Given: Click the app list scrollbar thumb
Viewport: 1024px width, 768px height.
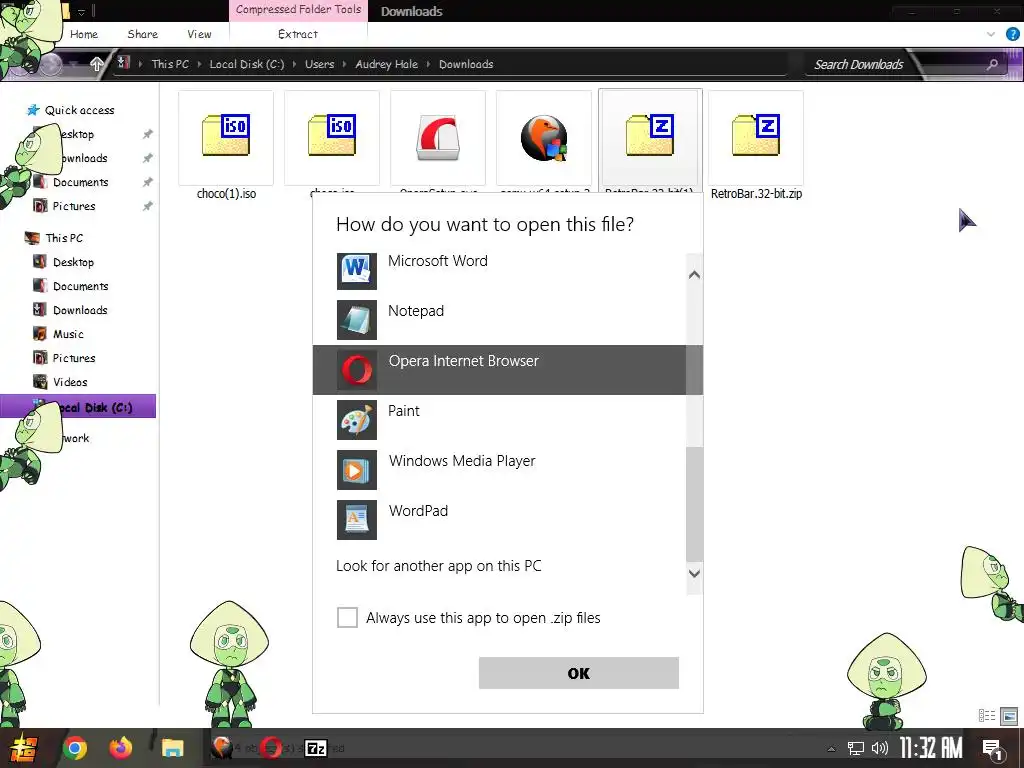Looking at the screenshot, I should (x=694, y=504).
